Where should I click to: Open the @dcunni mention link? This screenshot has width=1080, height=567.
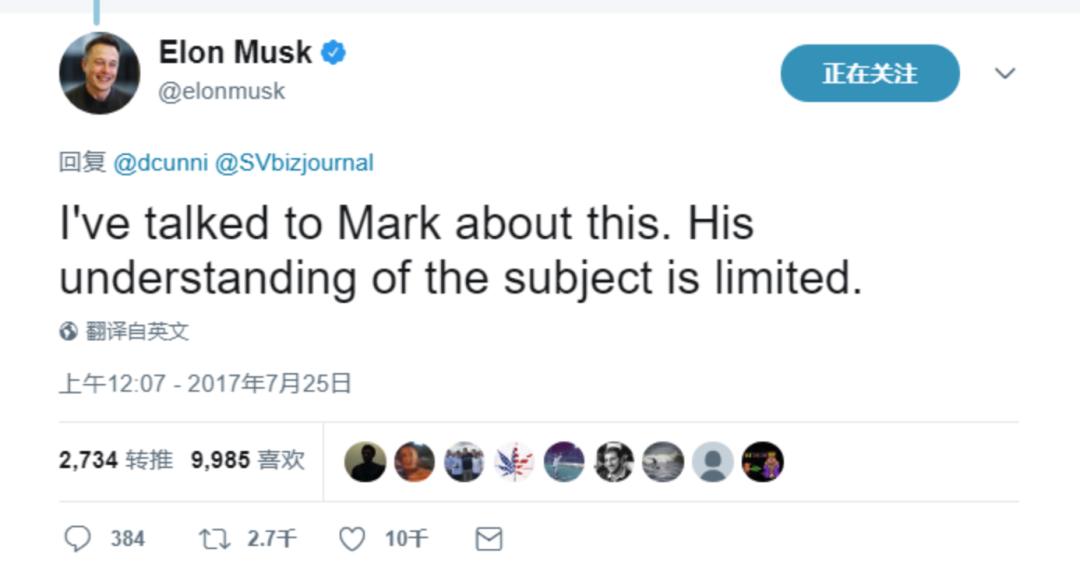point(160,163)
